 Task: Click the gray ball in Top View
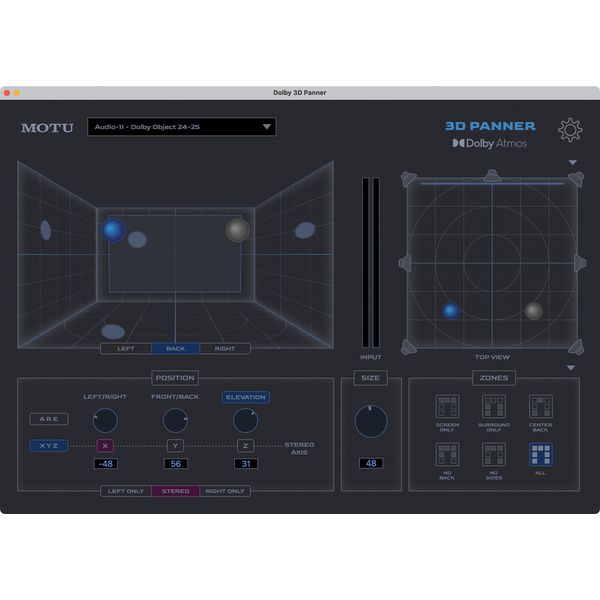tap(533, 311)
